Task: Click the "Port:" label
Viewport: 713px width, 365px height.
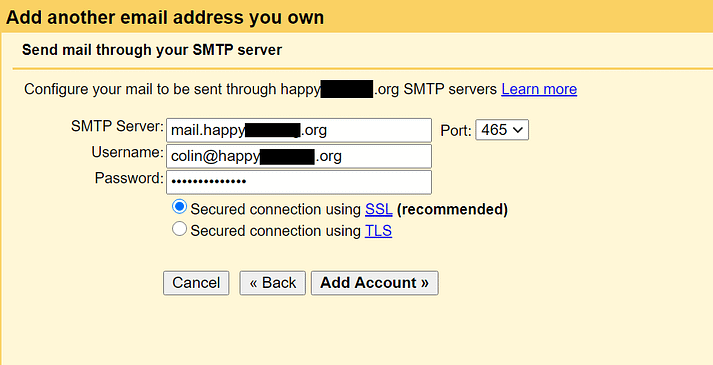Action: point(456,131)
